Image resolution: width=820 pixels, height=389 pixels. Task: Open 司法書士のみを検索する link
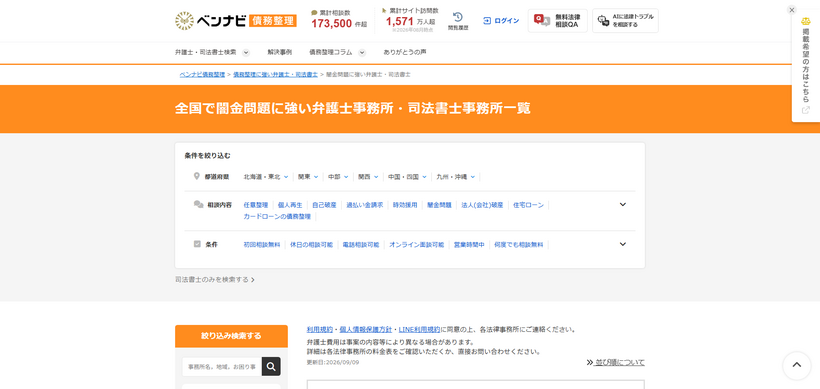click(x=215, y=280)
